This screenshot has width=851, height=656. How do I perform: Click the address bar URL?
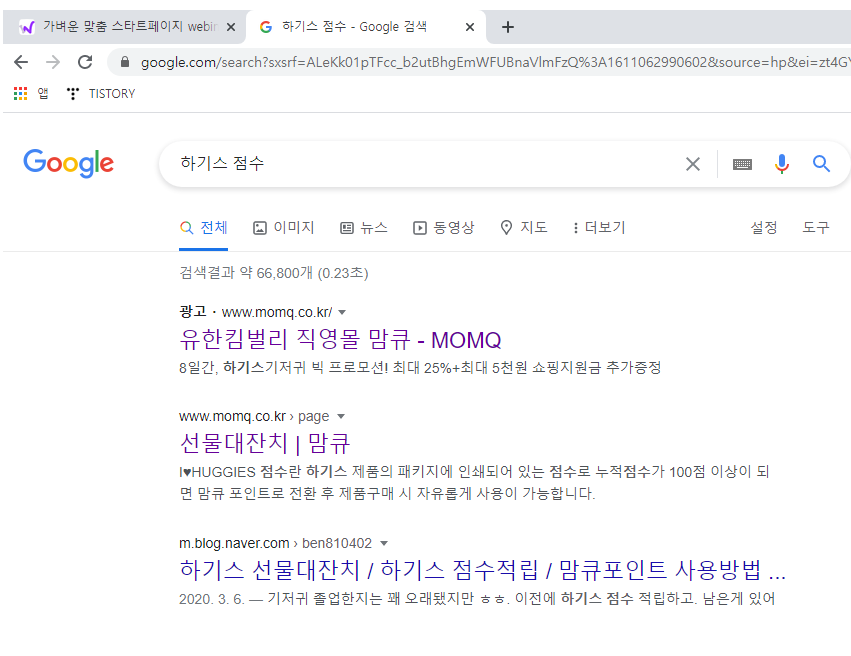pos(494,62)
